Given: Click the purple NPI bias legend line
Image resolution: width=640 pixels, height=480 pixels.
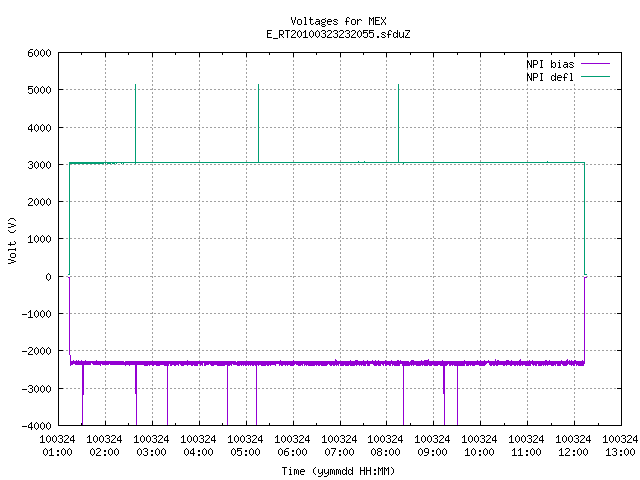Looking at the screenshot, I should [x=596, y=64].
